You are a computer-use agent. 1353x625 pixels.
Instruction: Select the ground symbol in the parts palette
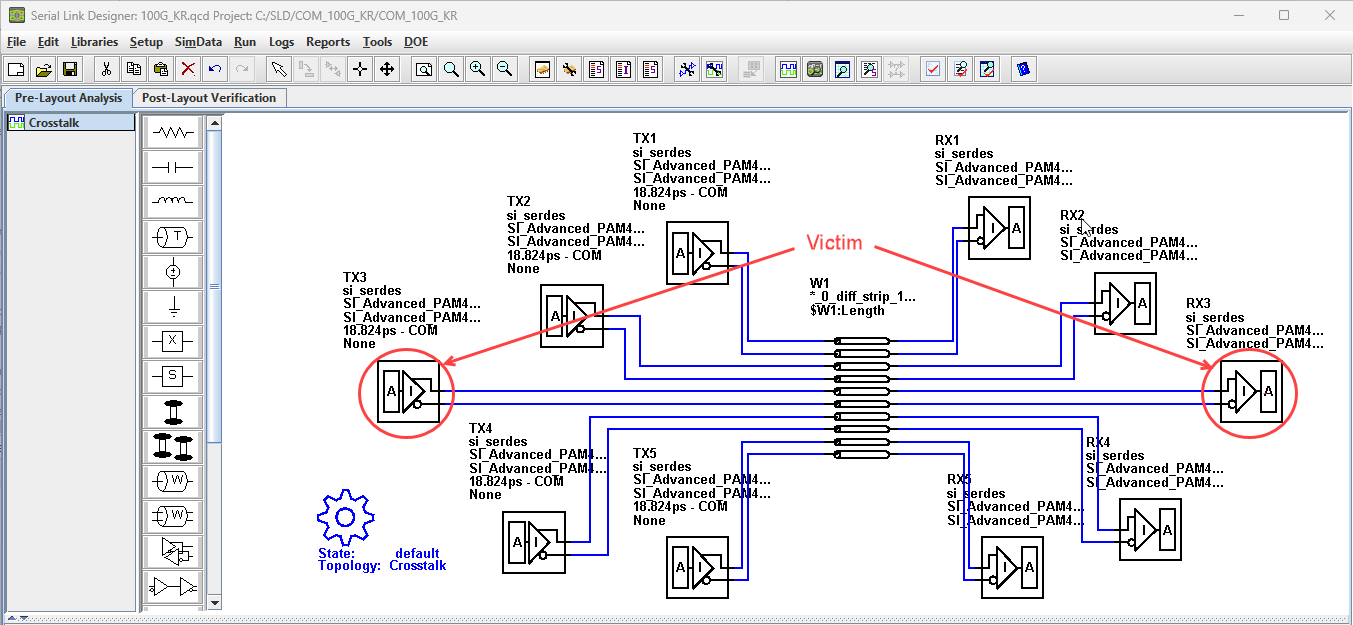(173, 306)
